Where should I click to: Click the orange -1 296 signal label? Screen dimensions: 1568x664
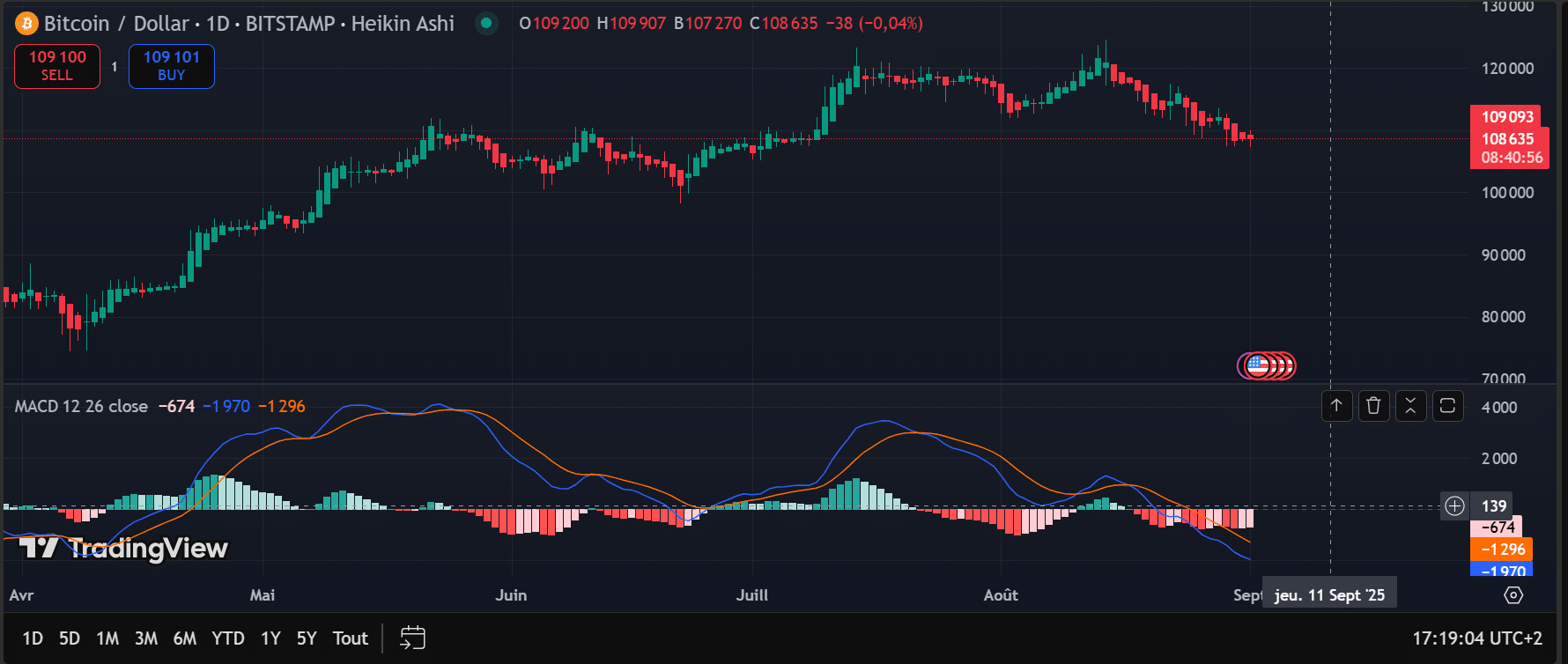pyautogui.click(x=1501, y=550)
